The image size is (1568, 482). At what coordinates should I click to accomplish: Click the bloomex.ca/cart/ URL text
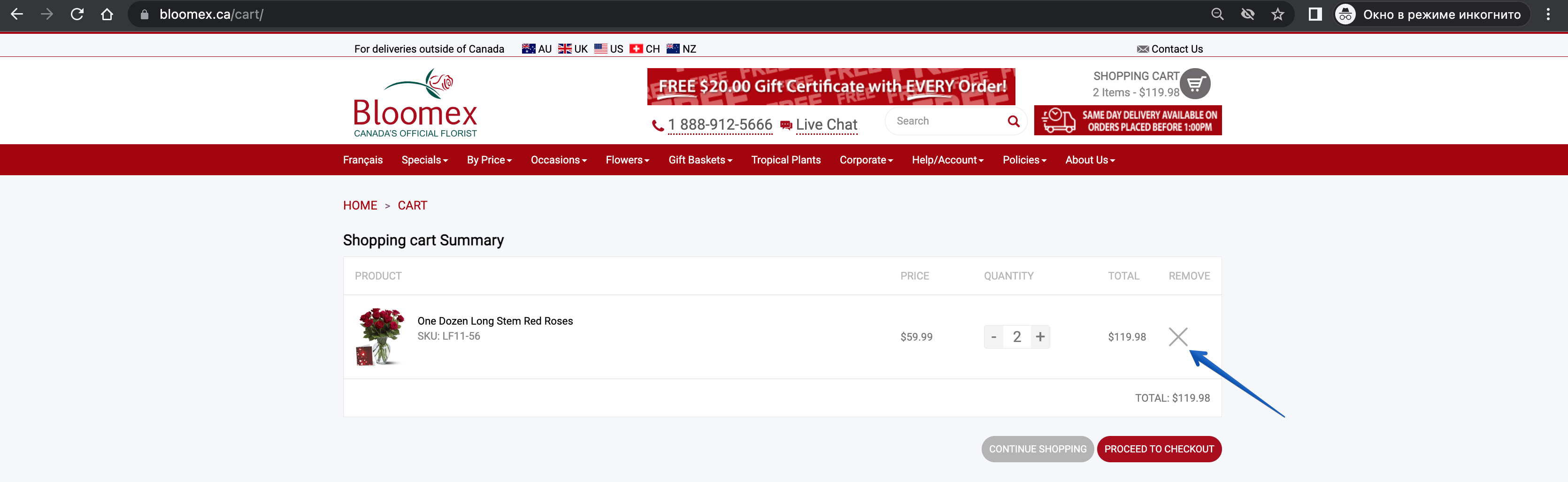coord(211,14)
